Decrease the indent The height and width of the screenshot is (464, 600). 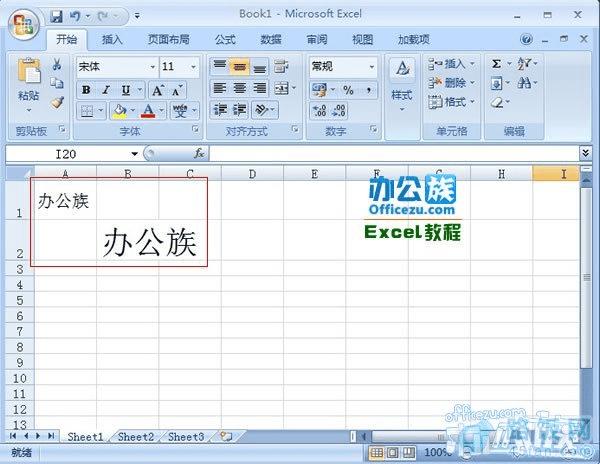tap(220, 110)
